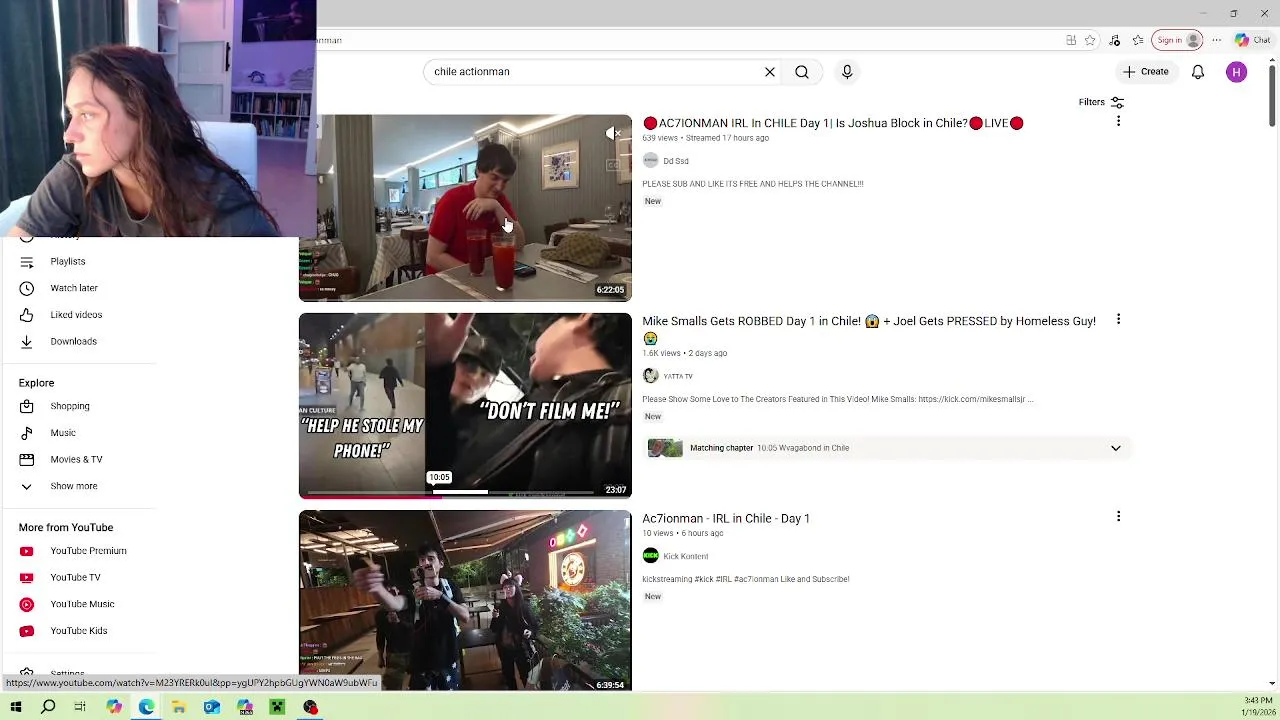Screen dimensions: 1280x720
Task: Click the Downloads arrow icon
Action: [27, 342]
